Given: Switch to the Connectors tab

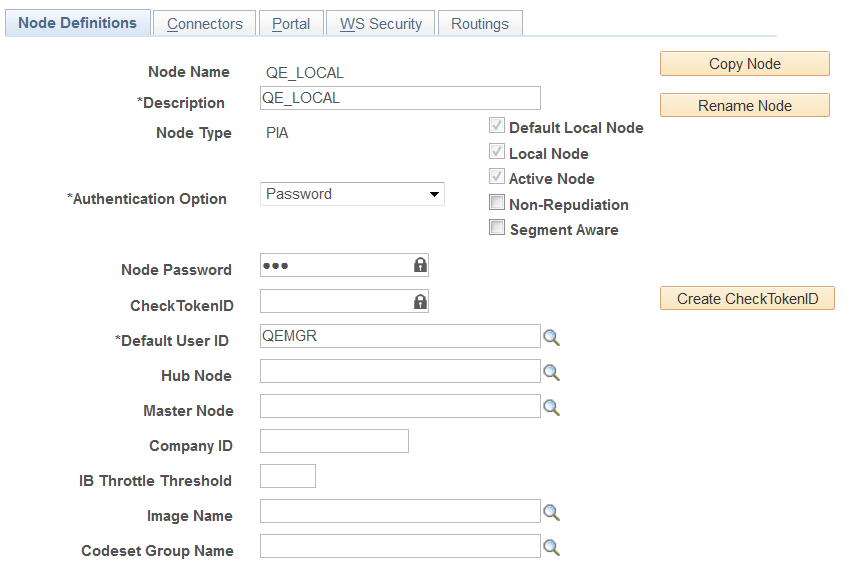Looking at the screenshot, I should point(204,24).
